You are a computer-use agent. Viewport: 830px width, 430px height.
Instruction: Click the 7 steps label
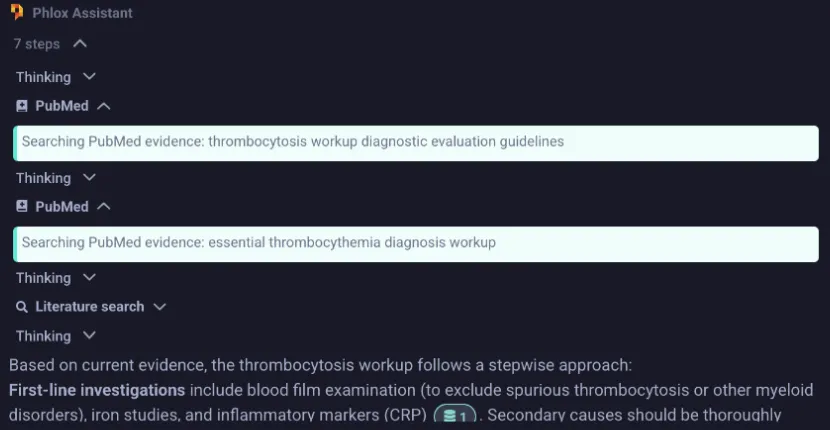[37, 44]
